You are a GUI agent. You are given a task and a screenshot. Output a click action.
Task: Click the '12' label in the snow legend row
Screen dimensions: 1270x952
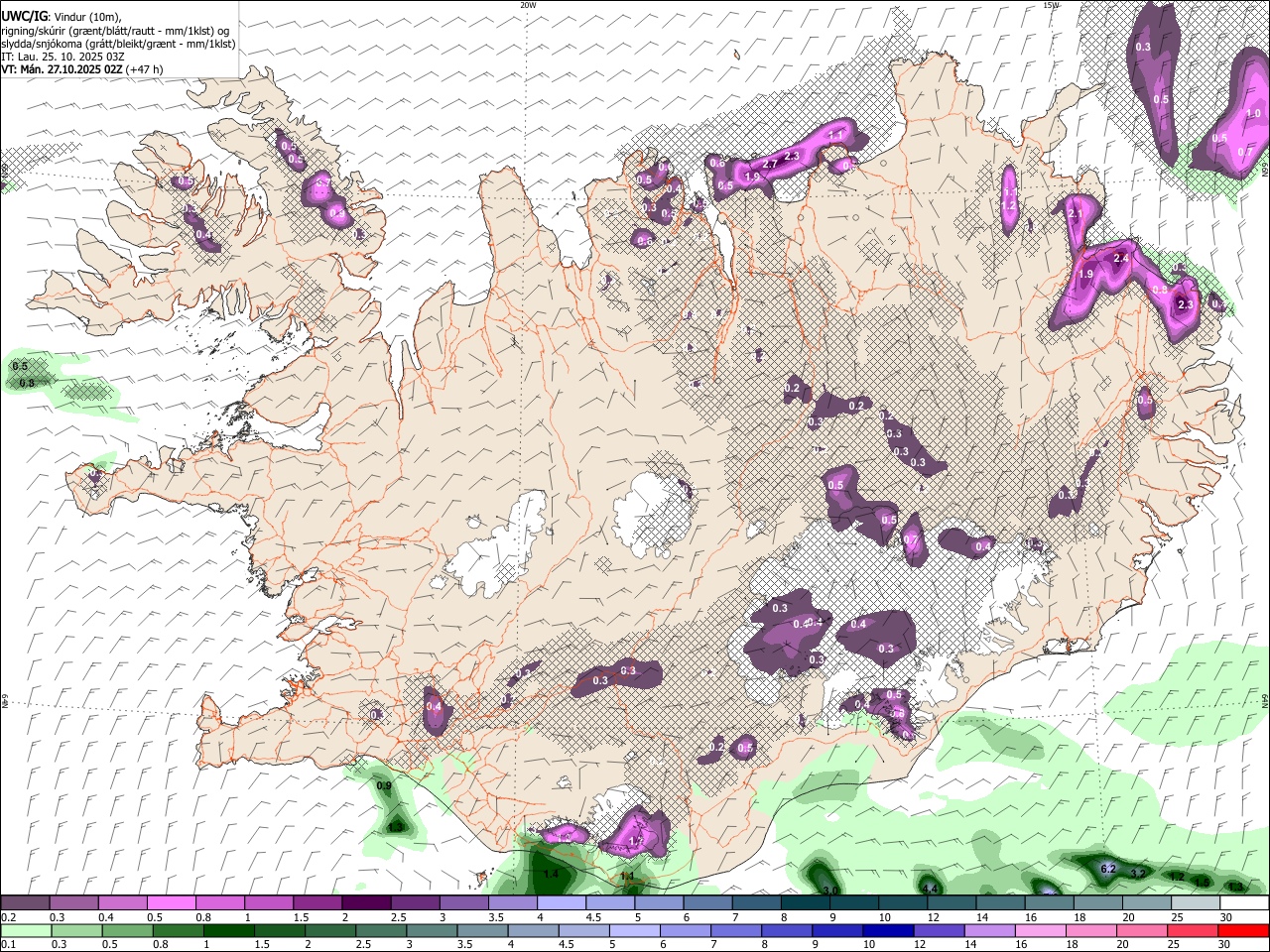(932, 917)
